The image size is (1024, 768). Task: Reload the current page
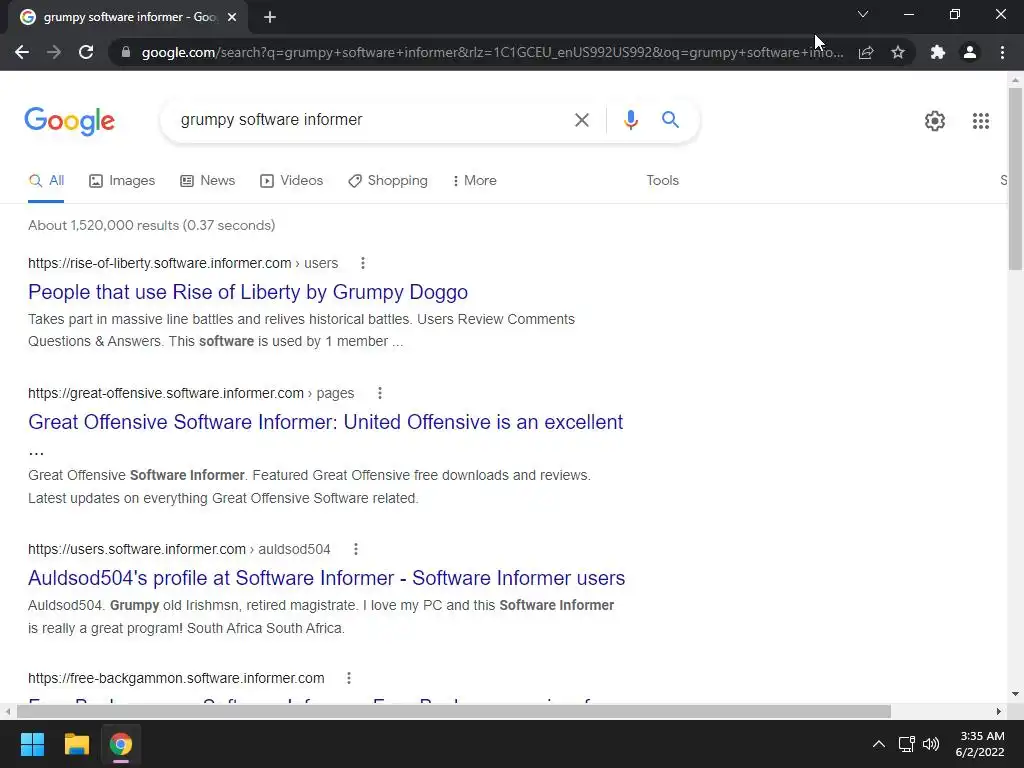86,52
